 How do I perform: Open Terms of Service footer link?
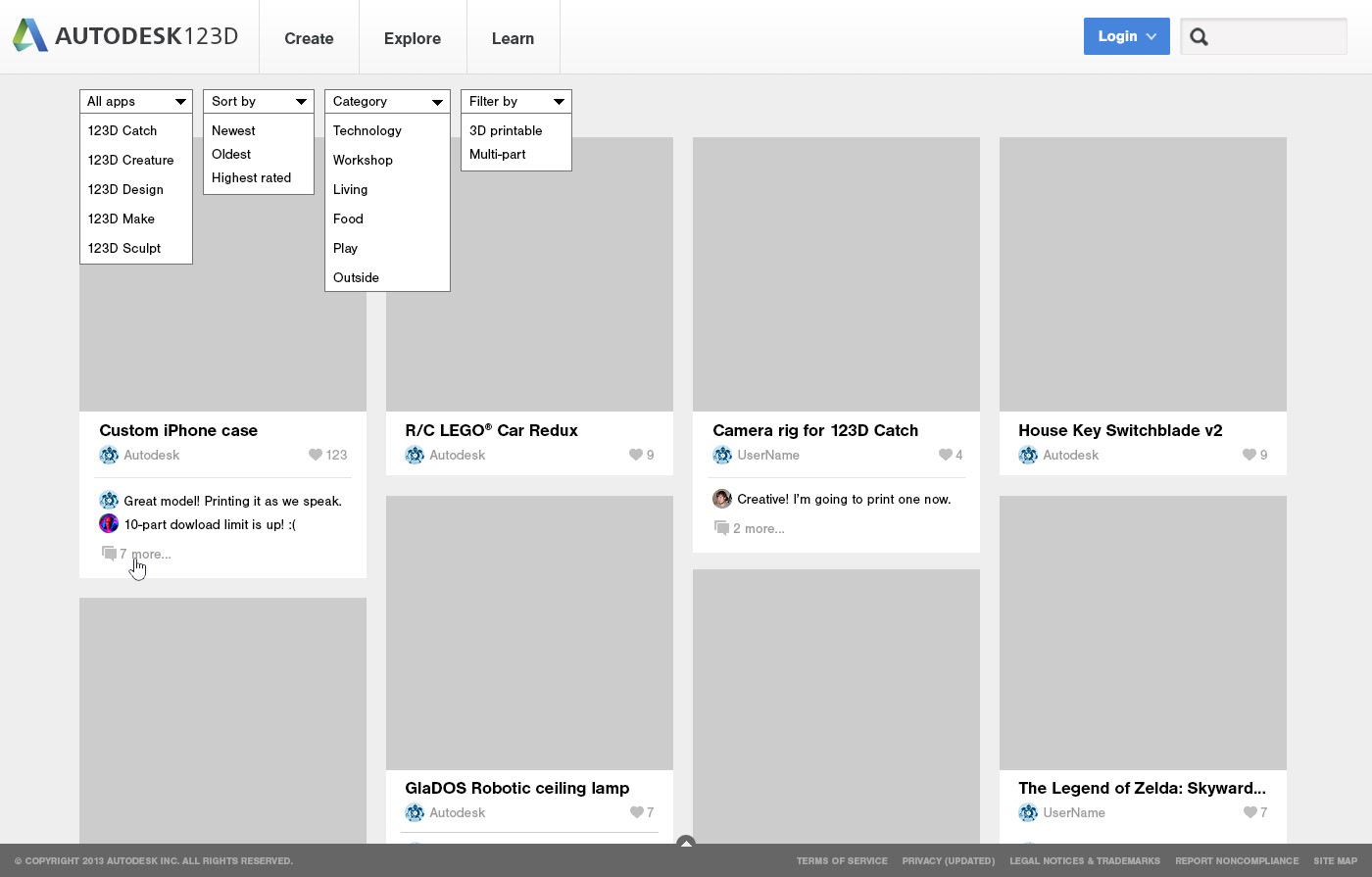point(842,861)
